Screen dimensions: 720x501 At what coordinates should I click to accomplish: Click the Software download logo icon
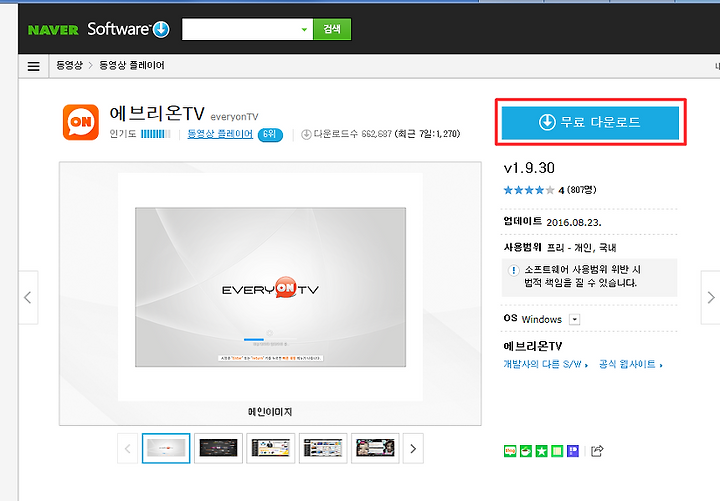tap(161, 29)
